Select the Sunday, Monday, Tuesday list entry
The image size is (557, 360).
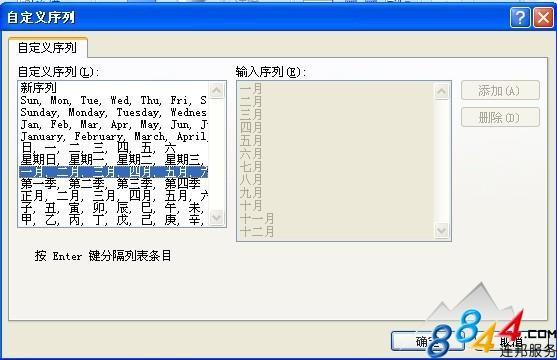click(113, 112)
